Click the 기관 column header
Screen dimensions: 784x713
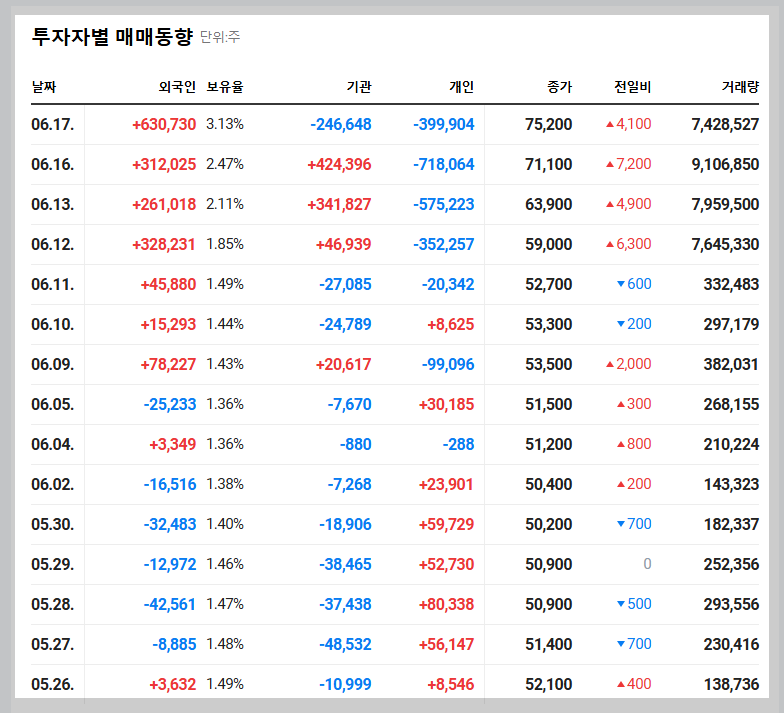[359, 87]
